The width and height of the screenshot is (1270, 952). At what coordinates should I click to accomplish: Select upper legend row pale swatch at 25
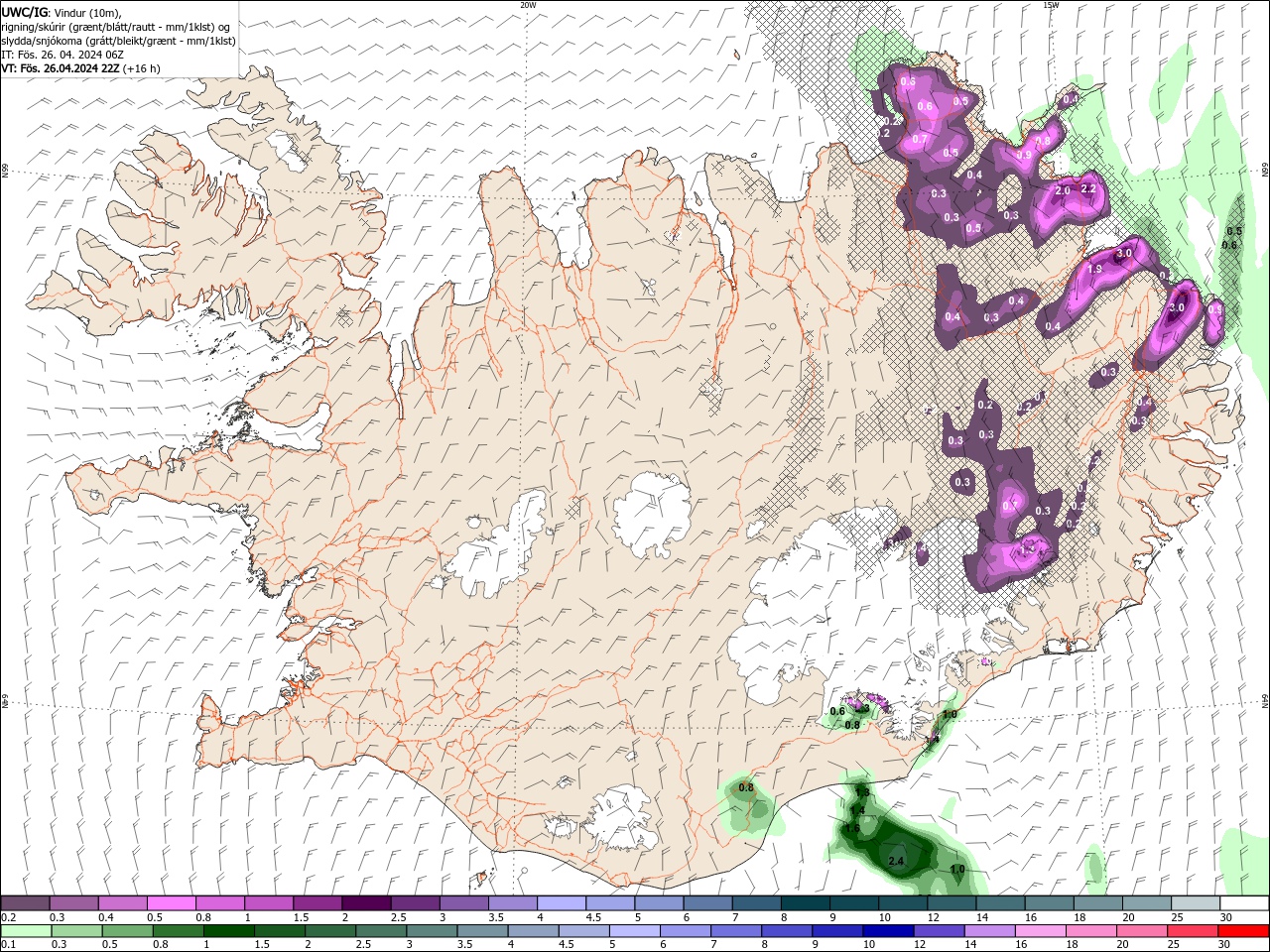1195,902
